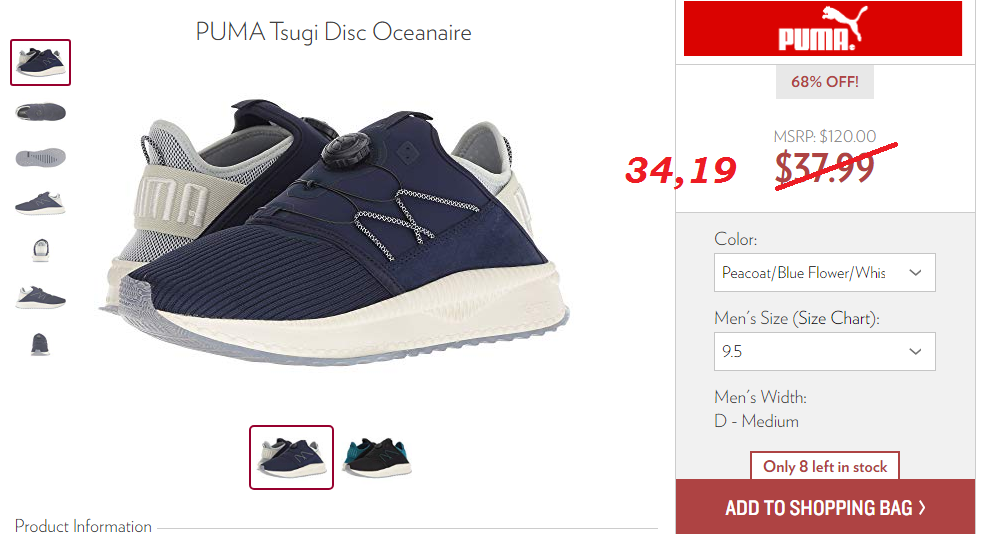Click the PUMA brand logo banner
Screen dimensions: 981x534
pyautogui.click(x=823, y=29)
